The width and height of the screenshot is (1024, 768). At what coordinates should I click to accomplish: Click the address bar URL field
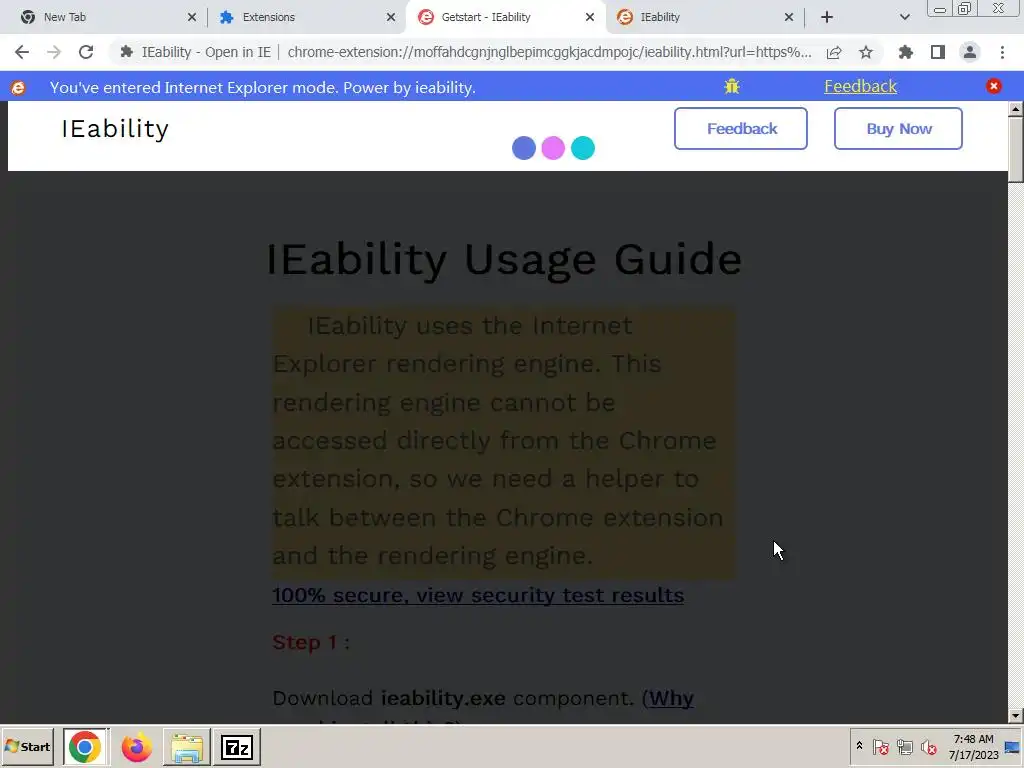(549, 52)
